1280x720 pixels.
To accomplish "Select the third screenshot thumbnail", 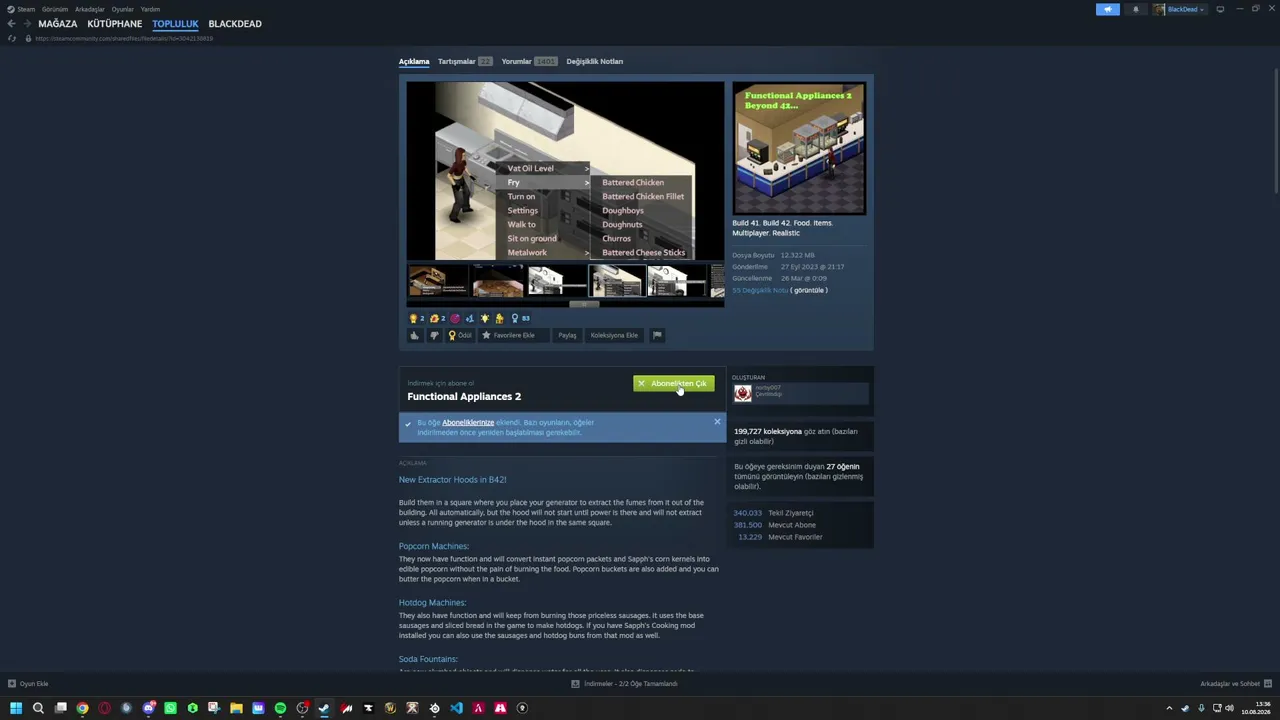I will click(557, 280).
